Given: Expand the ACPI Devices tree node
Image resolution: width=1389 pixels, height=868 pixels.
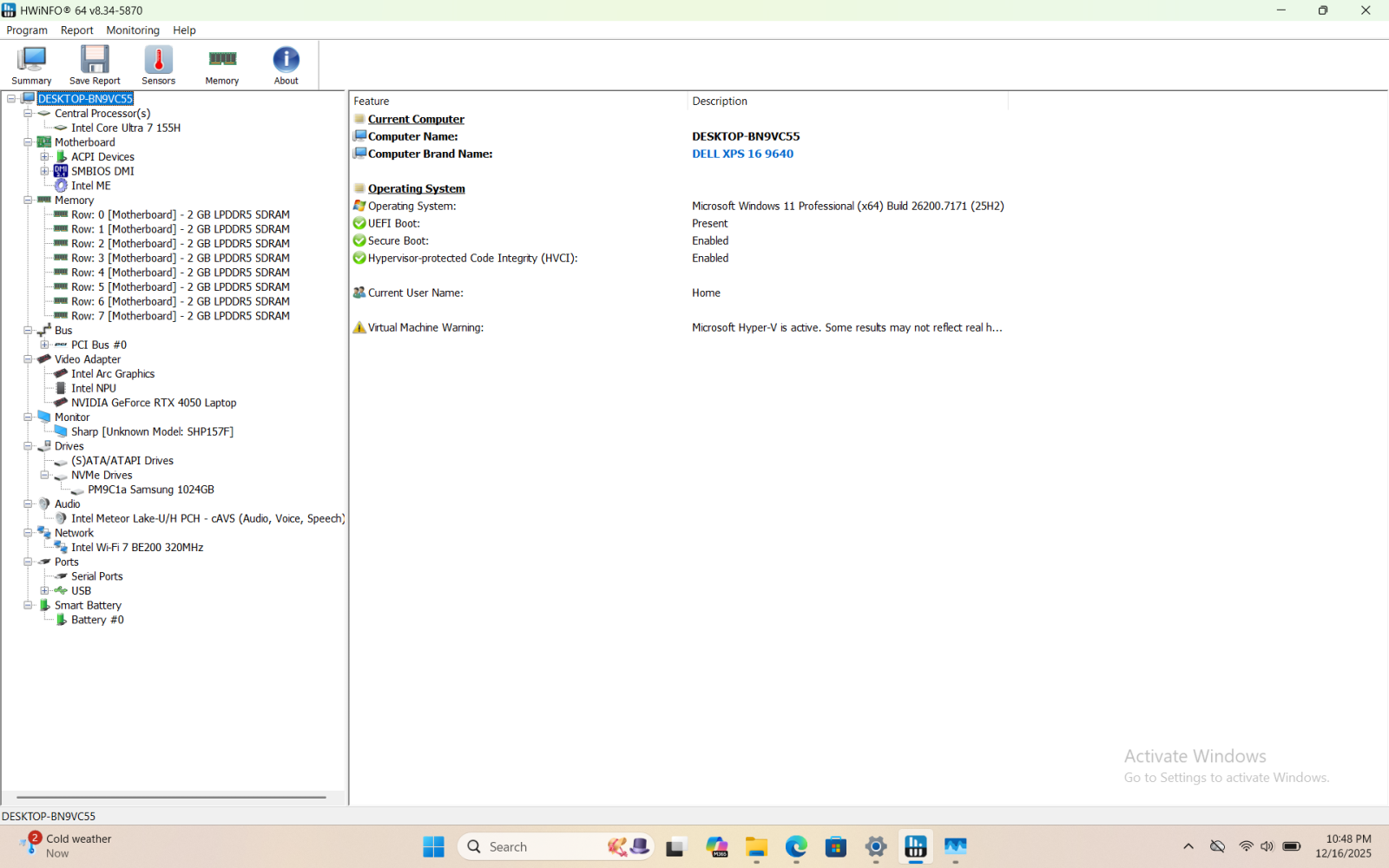Looking at the screenshot, I should click(44, 157).
